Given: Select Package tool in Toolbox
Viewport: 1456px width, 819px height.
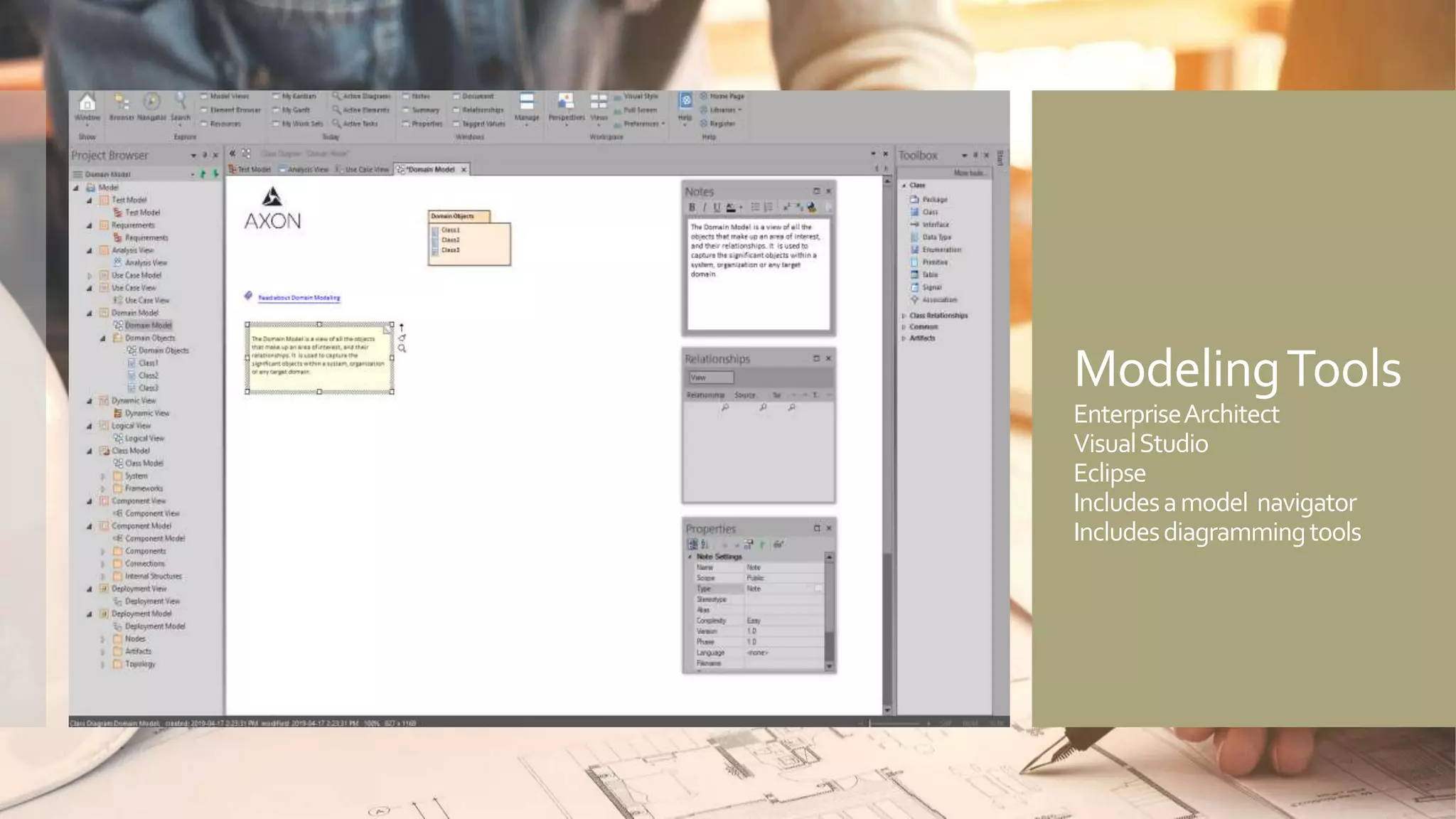Looking at the screenshot, I should [929, 200].
